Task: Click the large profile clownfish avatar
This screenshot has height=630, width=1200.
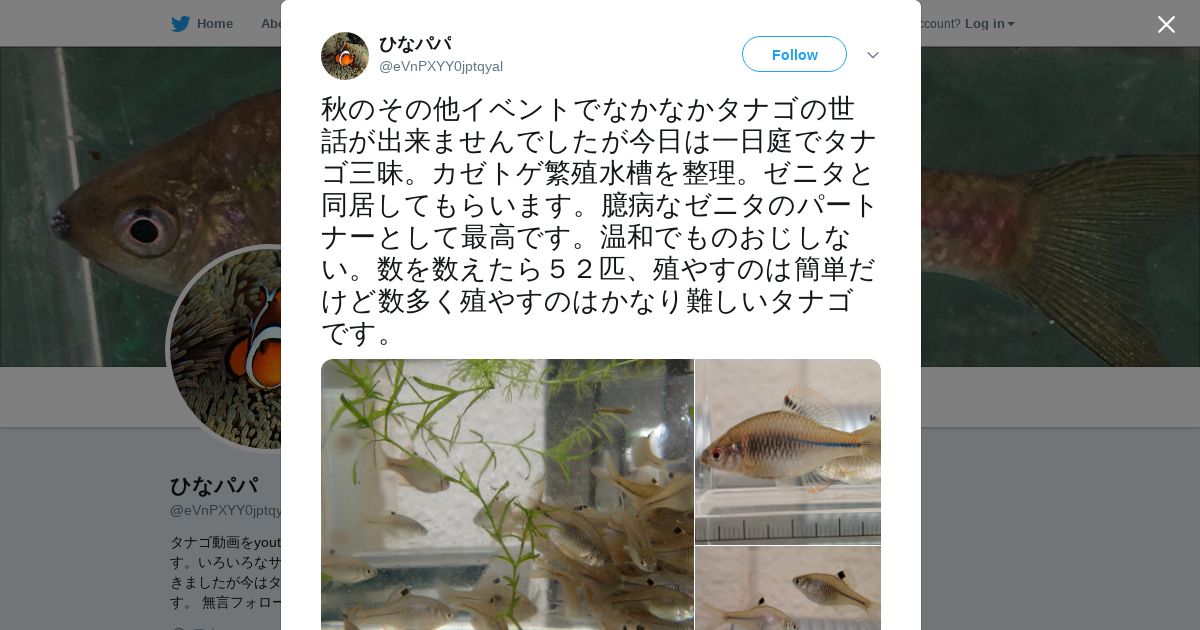Action: pos(225,348)
